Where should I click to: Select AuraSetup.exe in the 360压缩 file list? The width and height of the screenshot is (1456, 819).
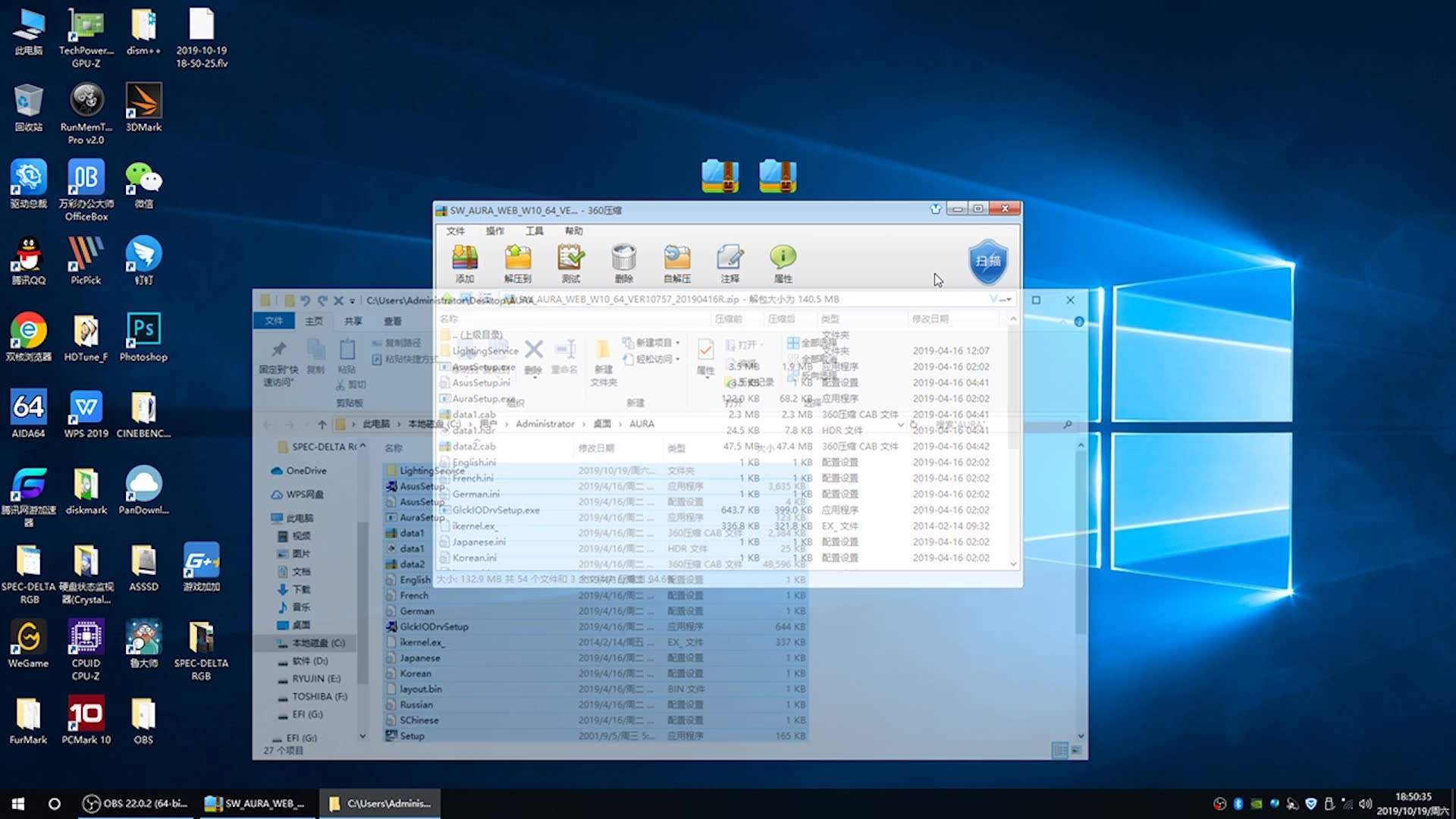coord(484,398)
